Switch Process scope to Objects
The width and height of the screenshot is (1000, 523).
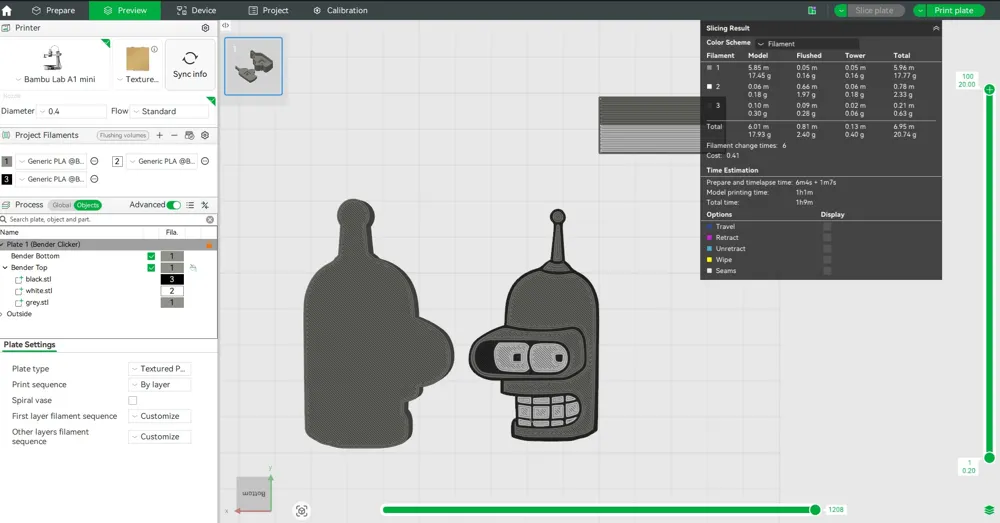point(88,205)
